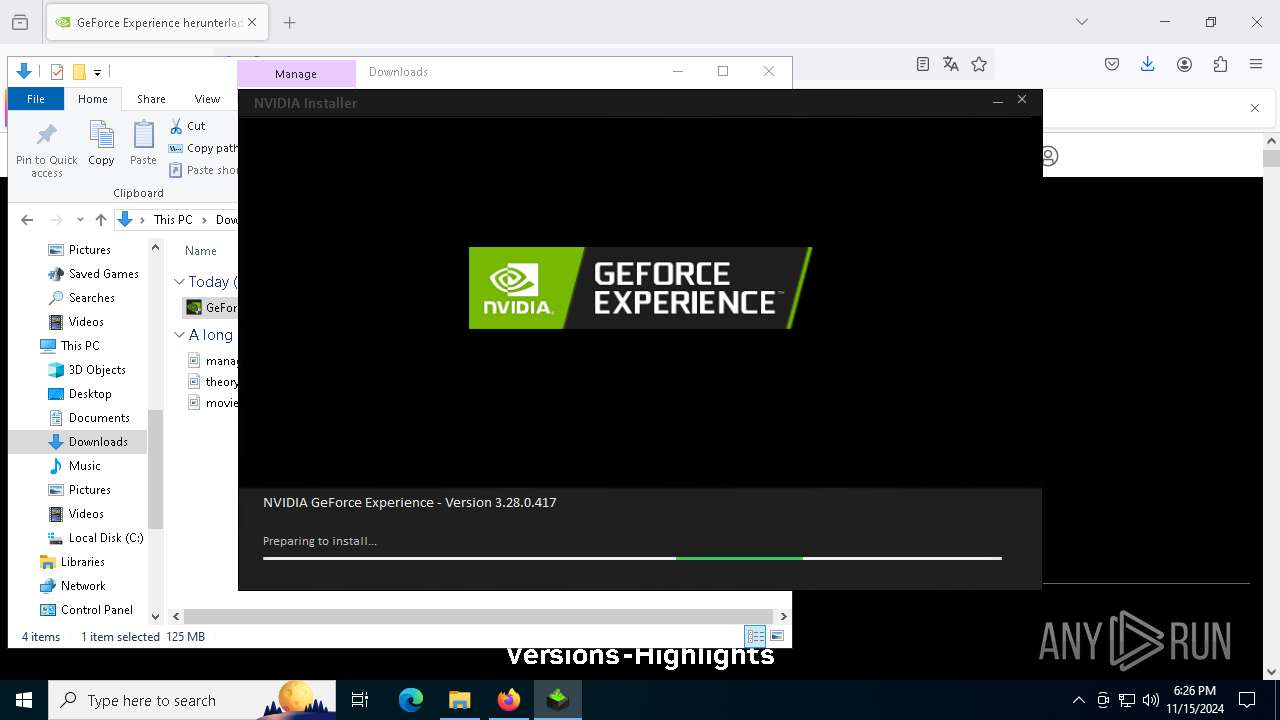Image resolution: width=1280 pixels, height=720 pixels.
Task: Switch to the Share ribbon tab
Action: (151, 99)
